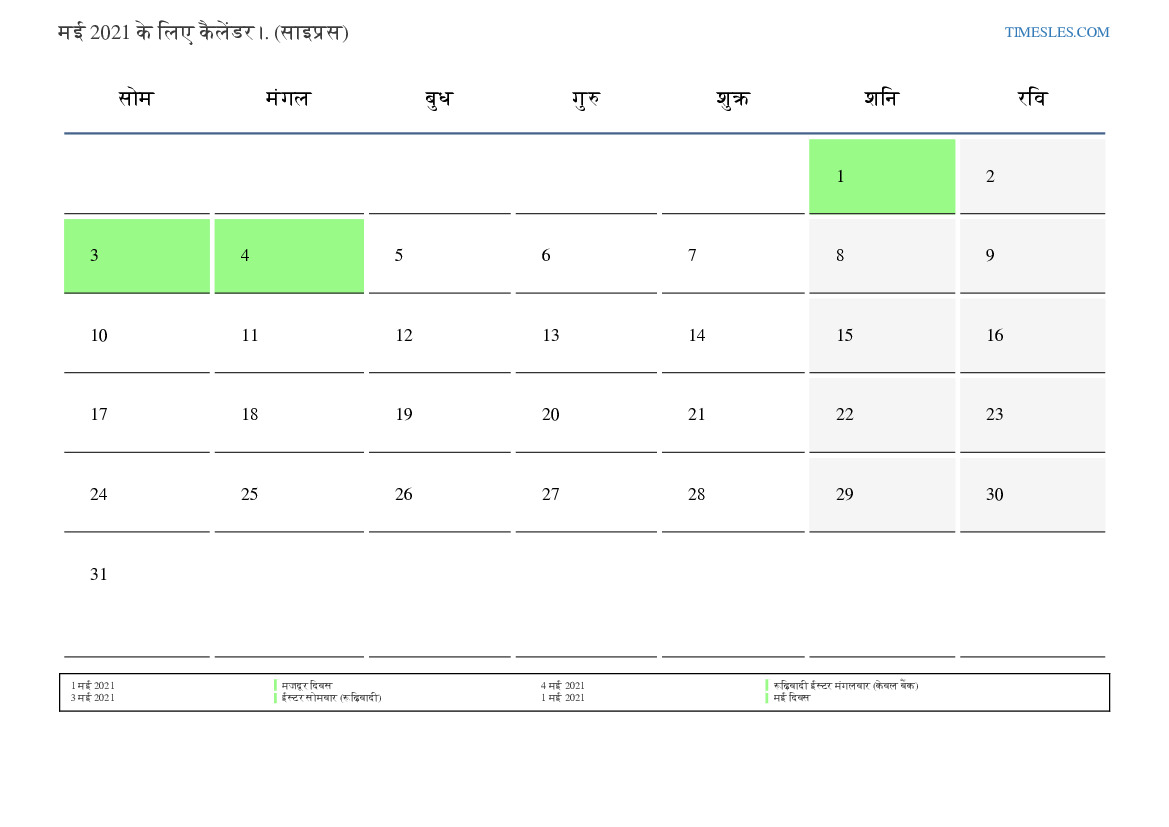The width and height of the screenshot is (1169, 827).
Task: Select the green holiday cell for May 1
Action: tap(881, 176)
